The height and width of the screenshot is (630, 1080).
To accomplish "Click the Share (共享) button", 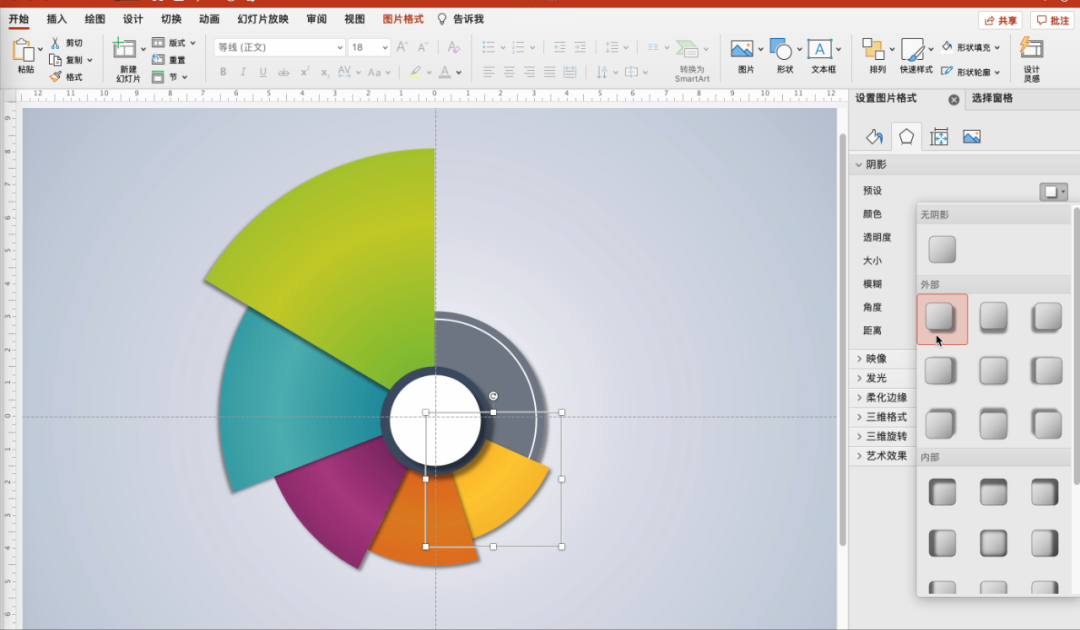I will point(1000,21).
